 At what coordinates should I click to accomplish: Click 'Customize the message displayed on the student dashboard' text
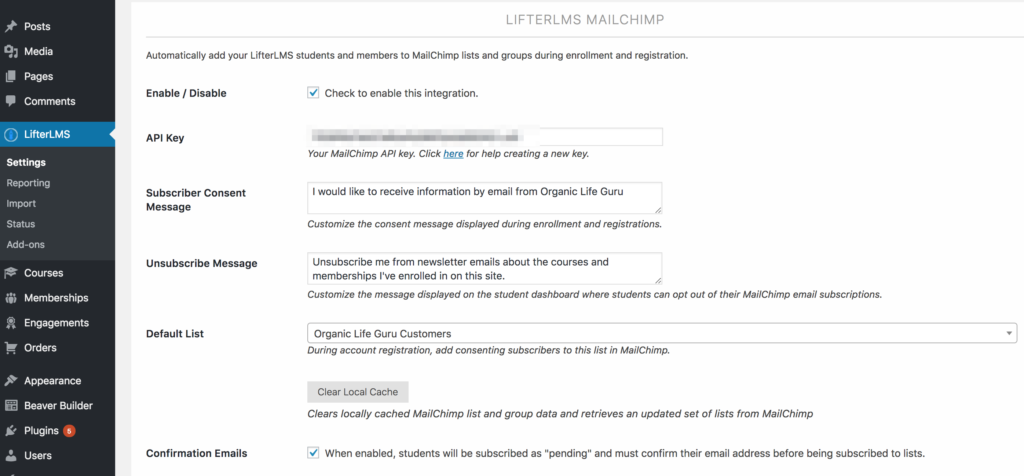pos(595,294)
